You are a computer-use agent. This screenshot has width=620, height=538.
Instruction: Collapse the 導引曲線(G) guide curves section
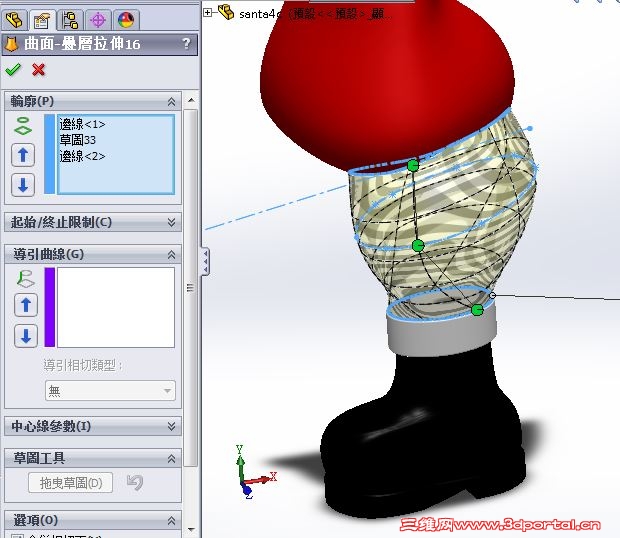coord(172,255)
